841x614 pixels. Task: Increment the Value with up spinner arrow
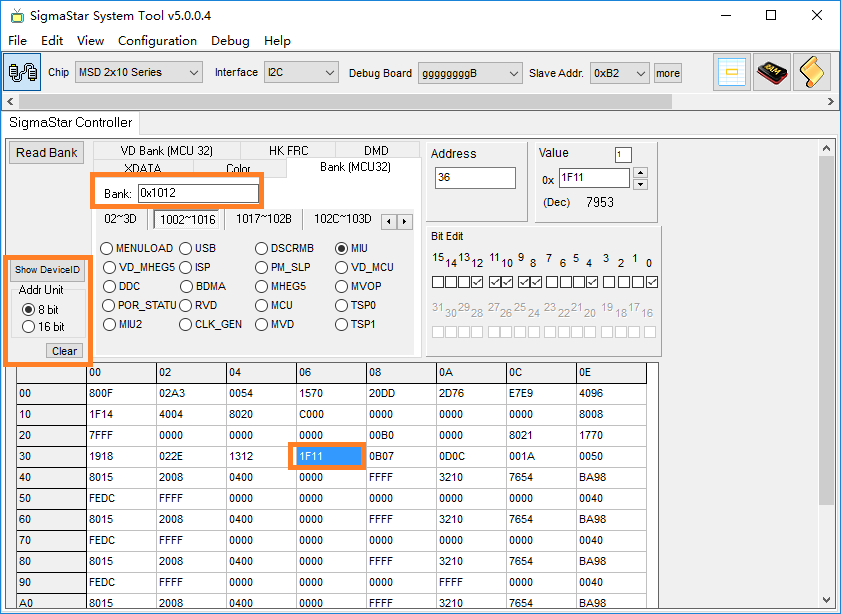tap(641, 173)
